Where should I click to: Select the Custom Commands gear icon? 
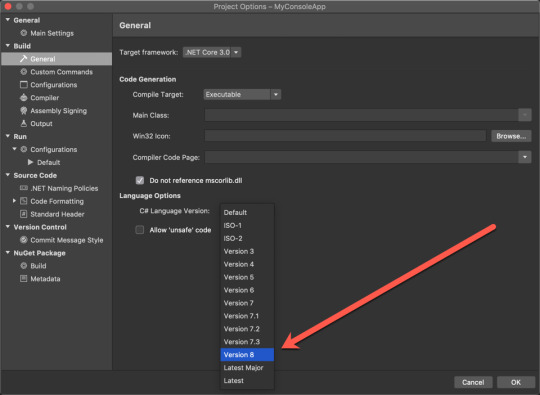pyautogui.click(x=23, y=72)
